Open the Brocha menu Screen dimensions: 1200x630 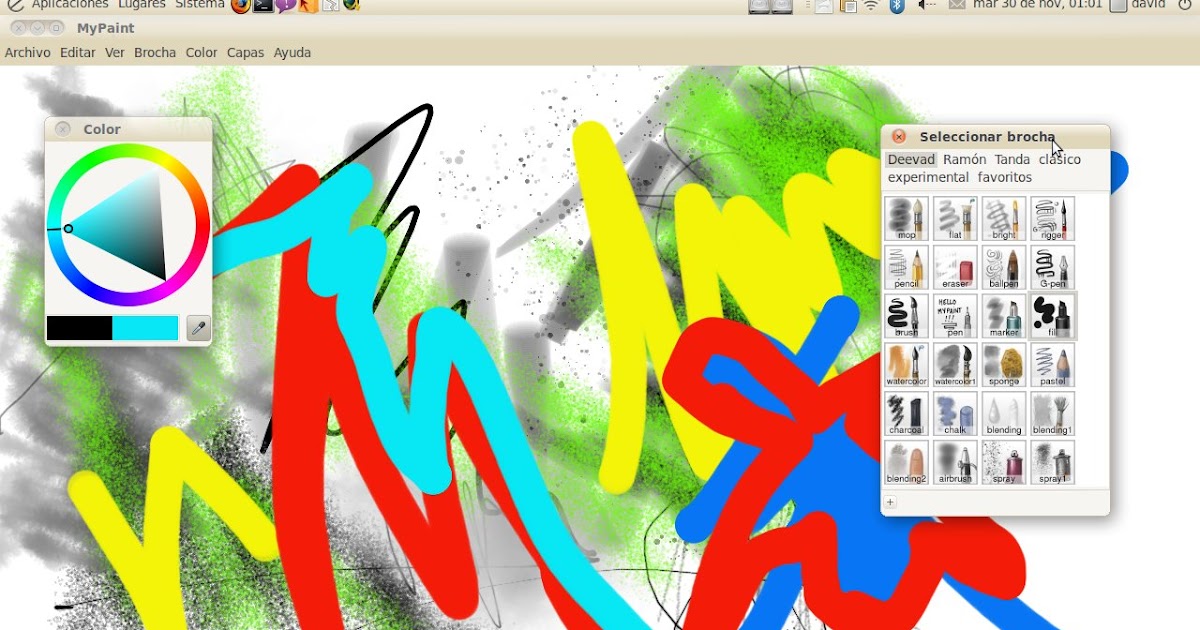(155, 52)
